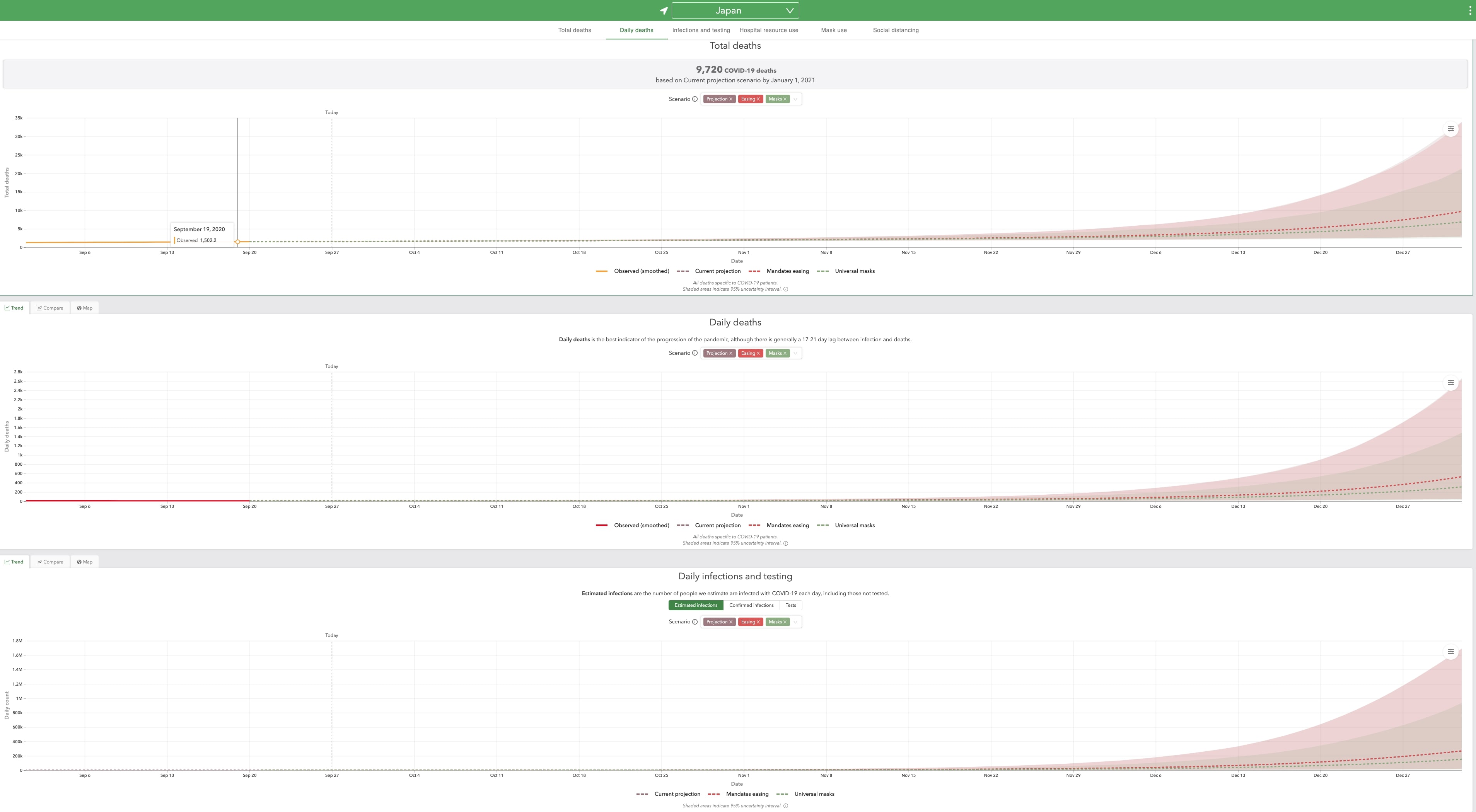Toggle Mandates easing series in the Total deaths legend
This screenshot has height=812, width=1476.
(779, 271)
